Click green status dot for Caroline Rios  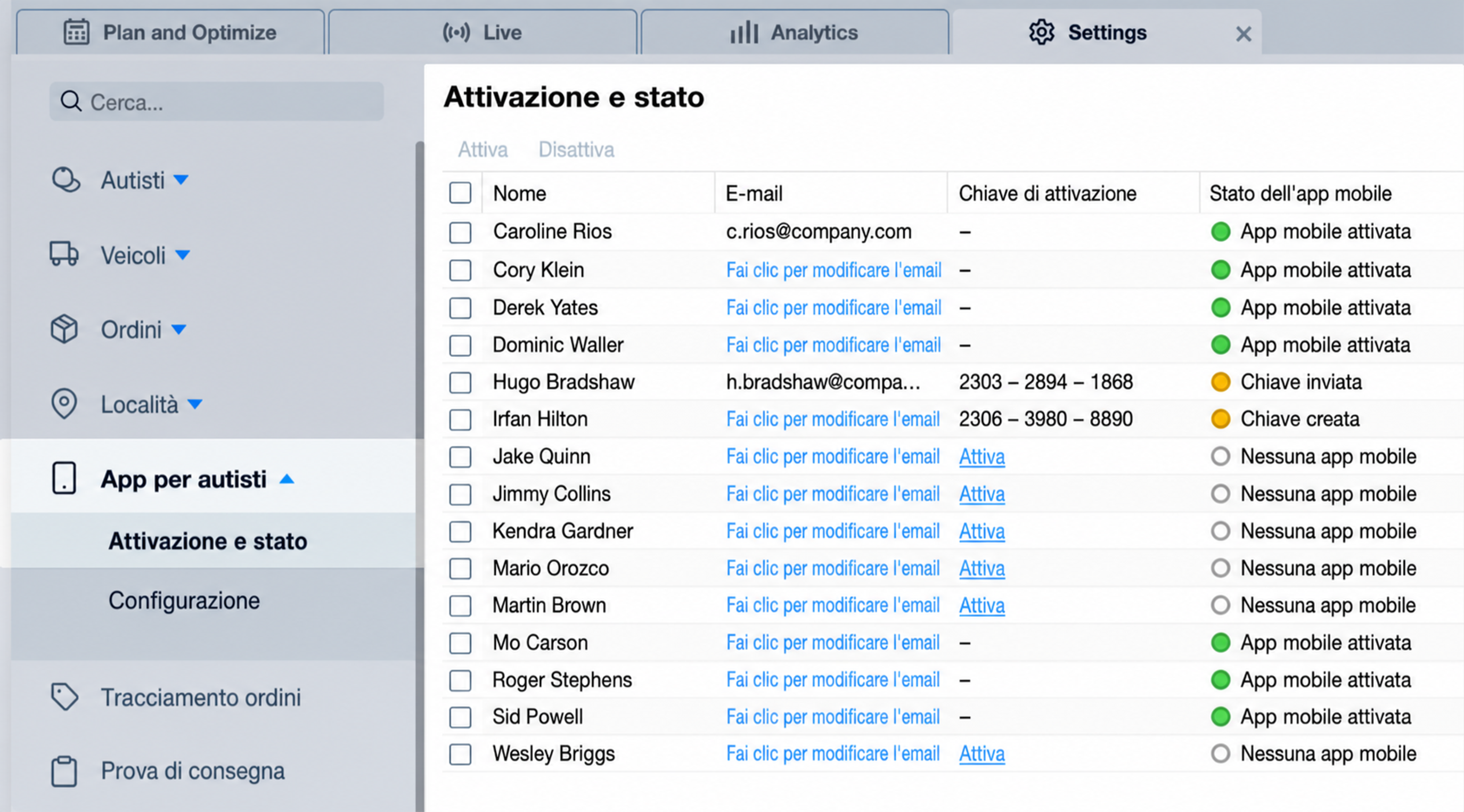[x=1220, y=232]
